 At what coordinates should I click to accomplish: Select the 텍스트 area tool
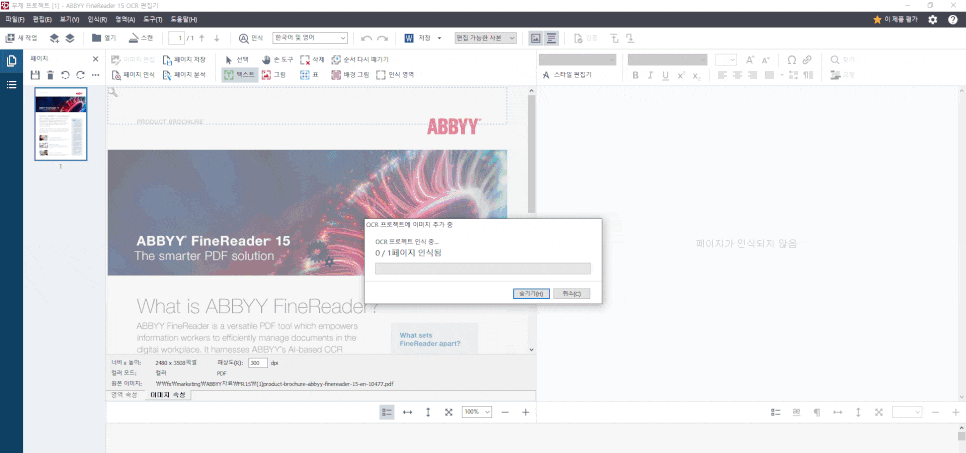point(240,75)
